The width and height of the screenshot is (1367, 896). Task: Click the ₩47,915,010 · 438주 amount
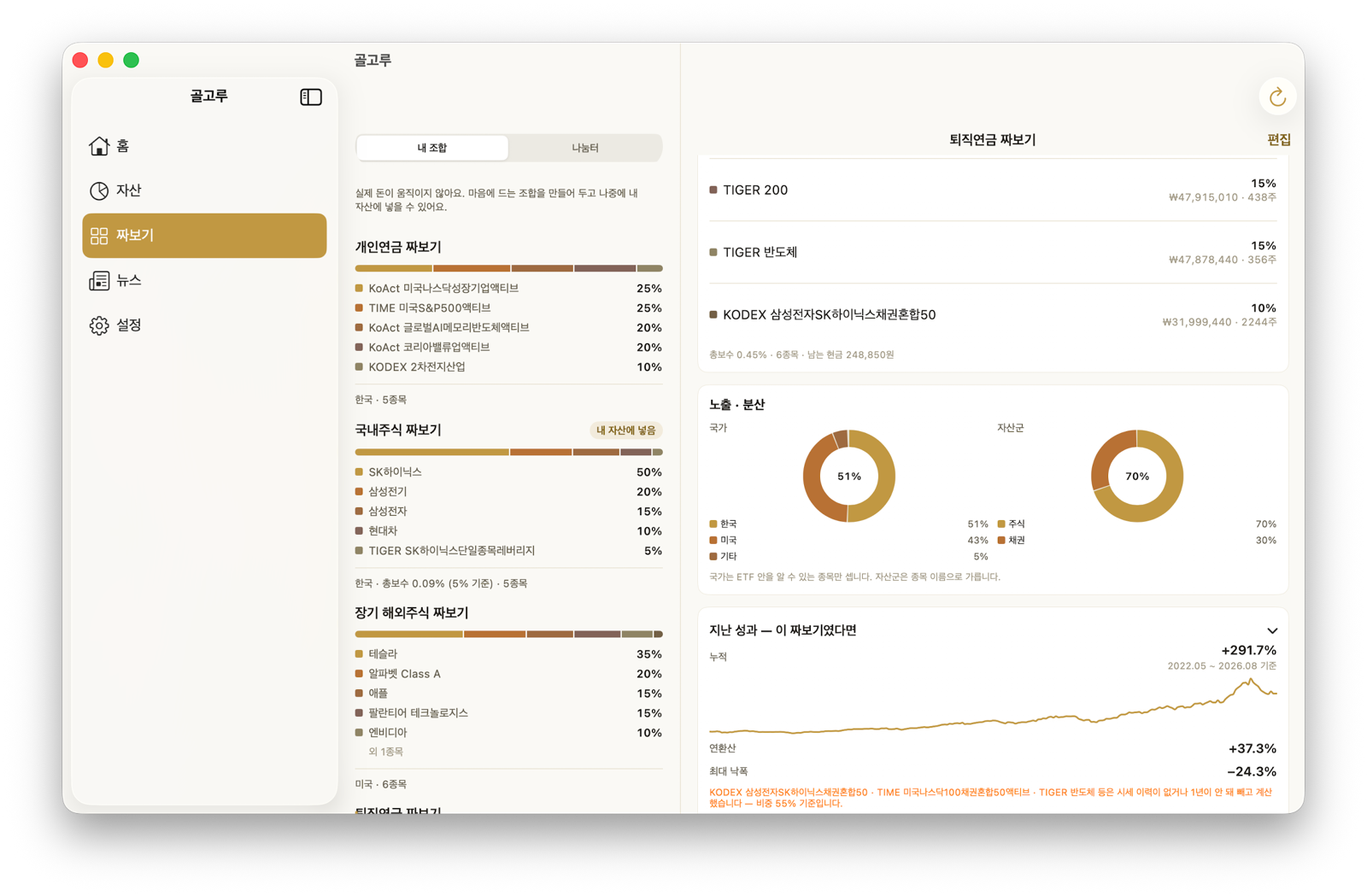1223,198
